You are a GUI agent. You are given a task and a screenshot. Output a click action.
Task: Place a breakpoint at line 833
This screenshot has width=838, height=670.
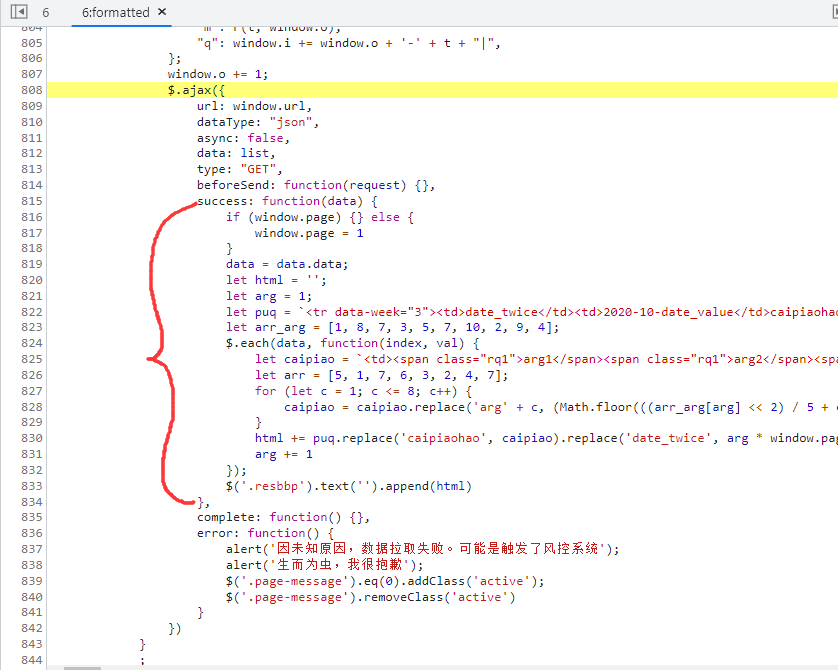pyautogui.click(x=31, y=486)
